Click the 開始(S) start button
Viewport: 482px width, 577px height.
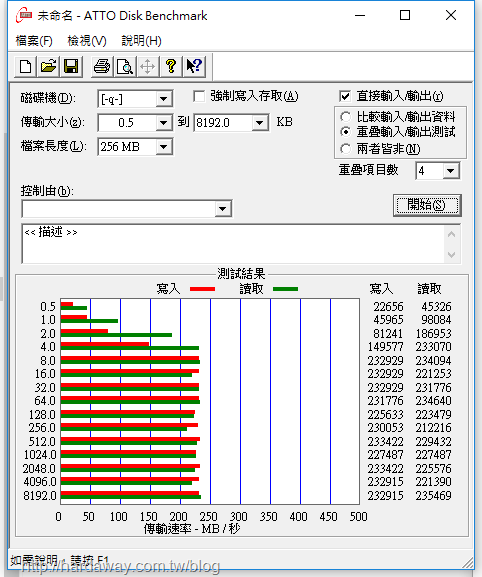pos(427,205)
